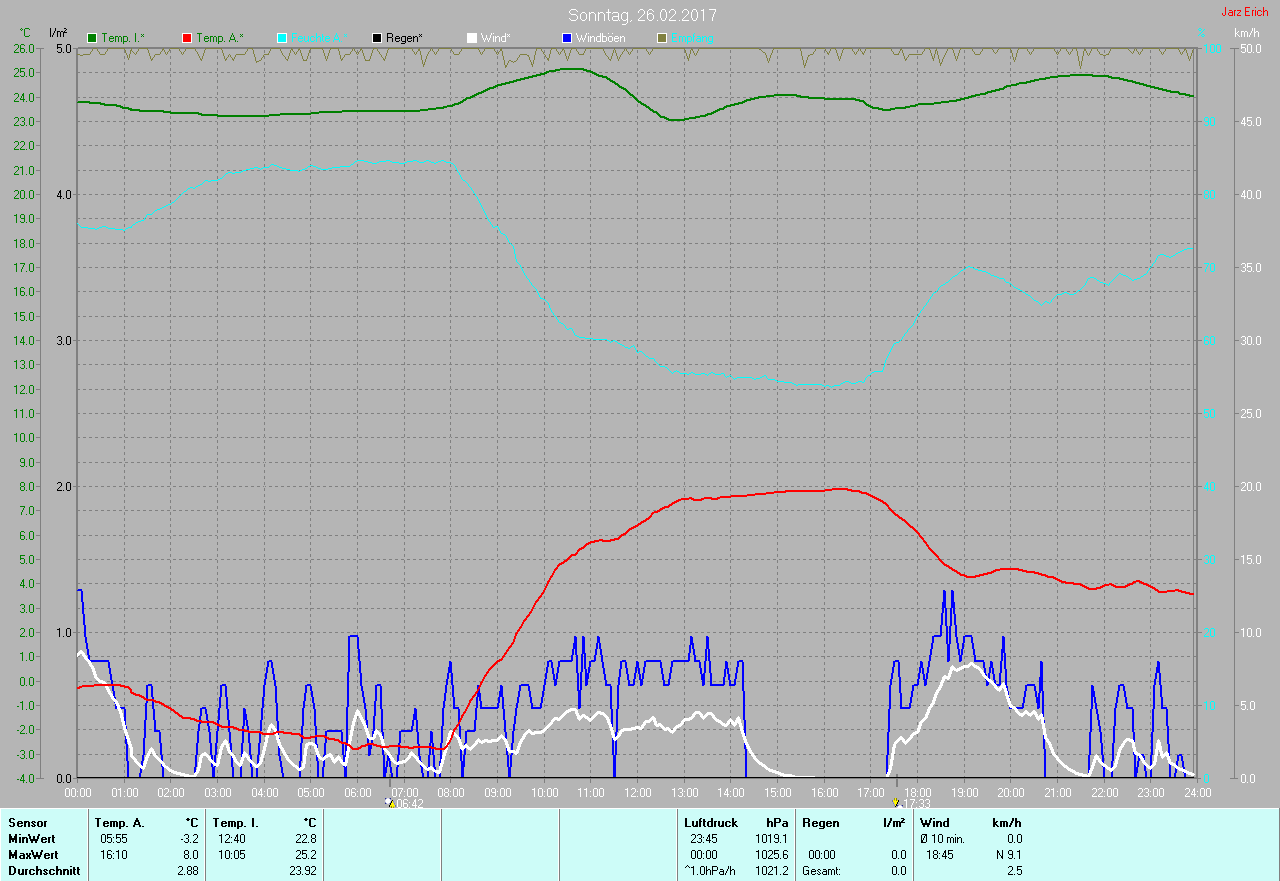The image size is (1280, 881).
Task: Click the MinWert row label
Action: 32,838
